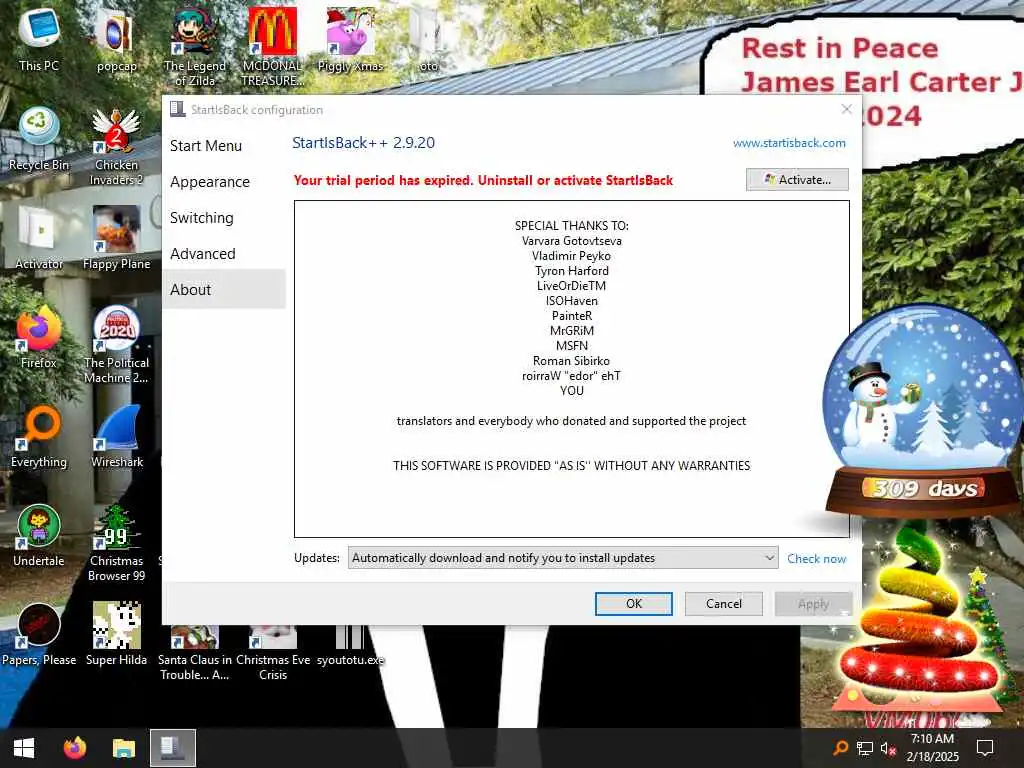
Task: Select the Piggly Xmas desktop icon
Action: [350, 40]
